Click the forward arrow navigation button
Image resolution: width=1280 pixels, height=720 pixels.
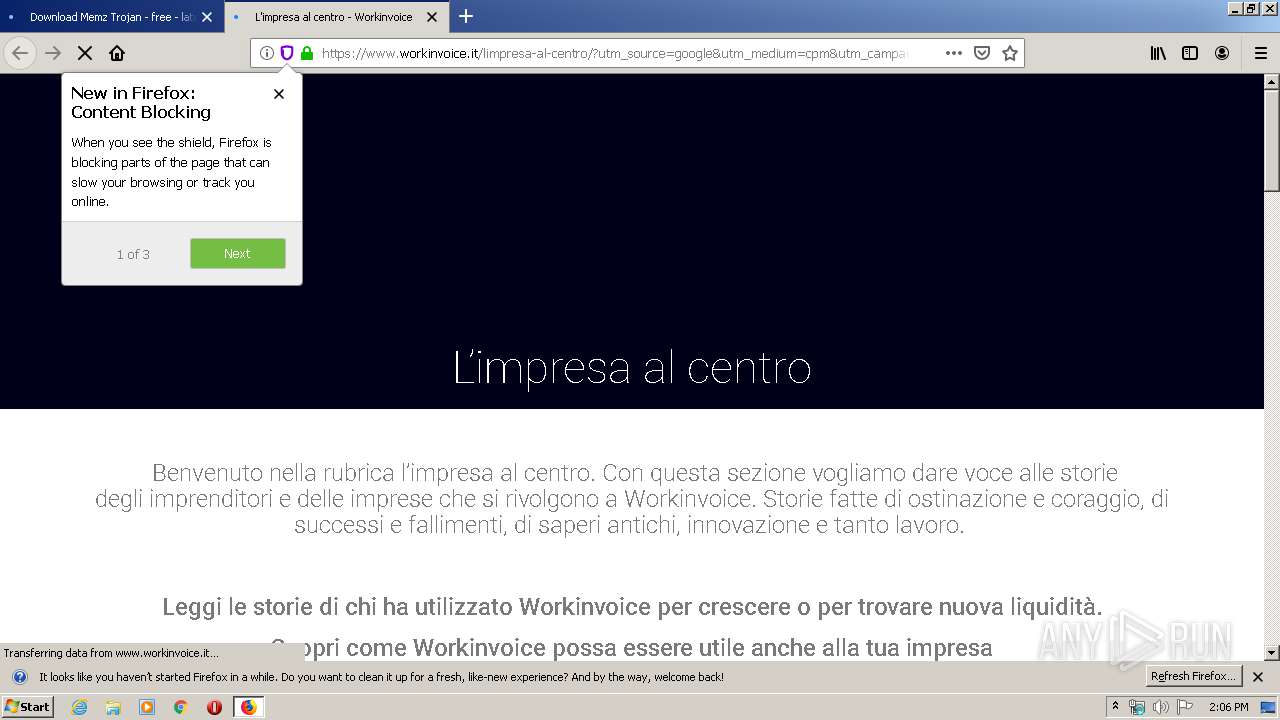point(53,53)
